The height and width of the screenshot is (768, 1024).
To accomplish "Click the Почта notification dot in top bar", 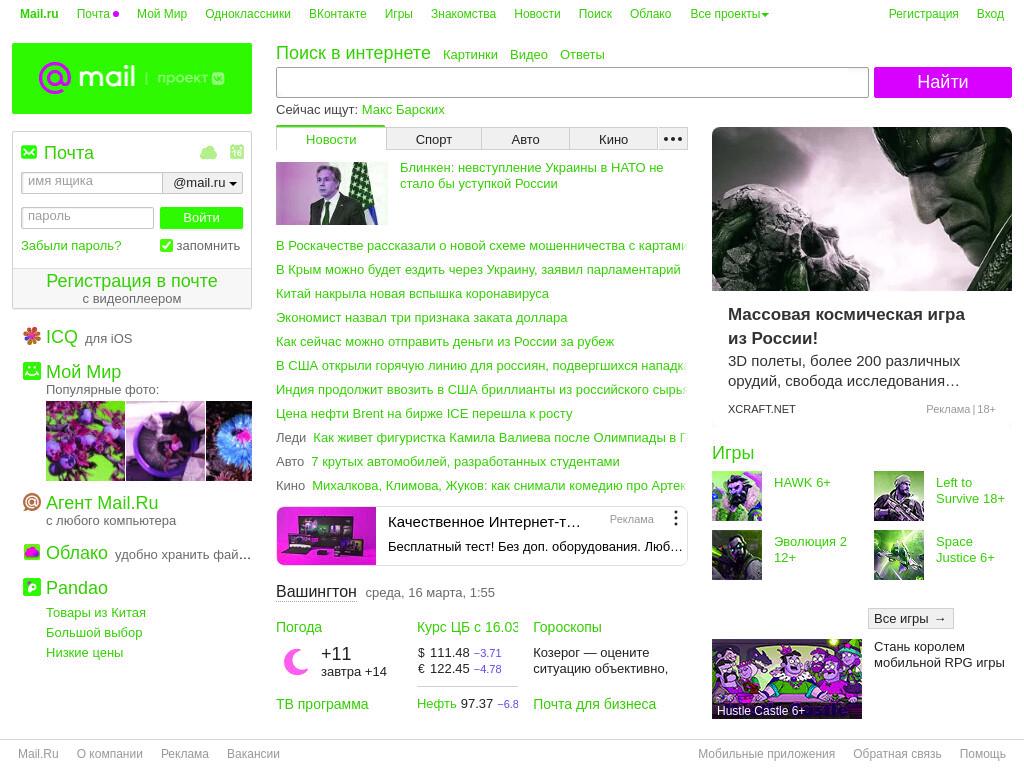I will click(x=116, y=14).
